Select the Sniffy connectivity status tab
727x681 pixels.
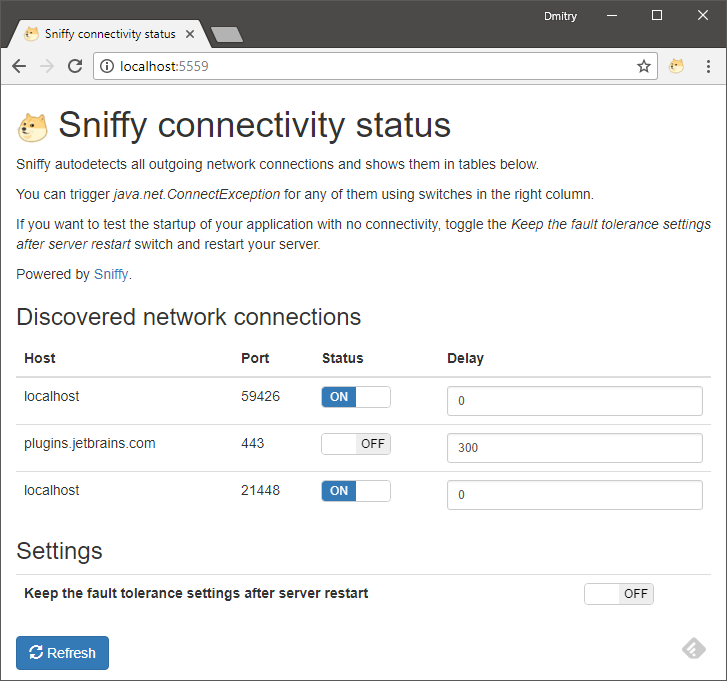click(109, 34)
